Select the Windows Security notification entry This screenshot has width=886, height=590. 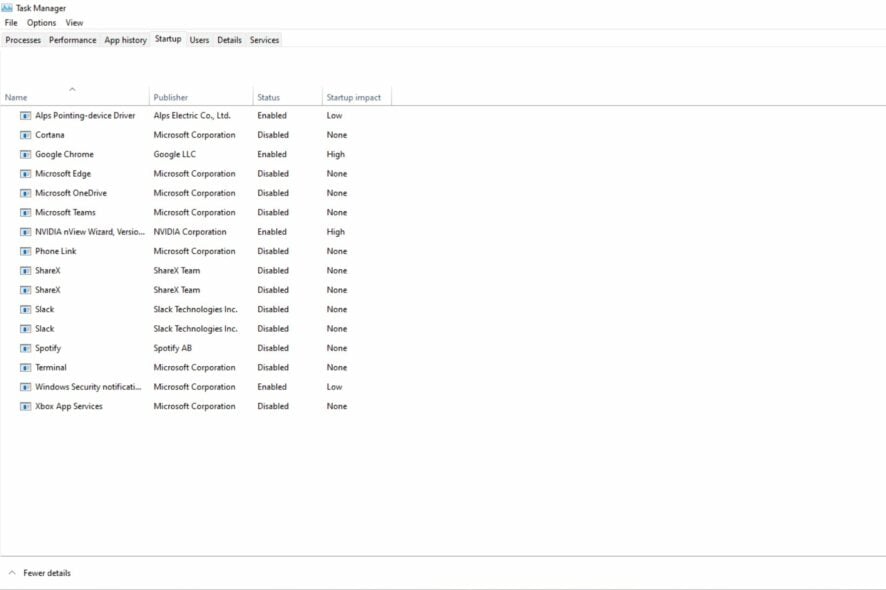[88, 387]
